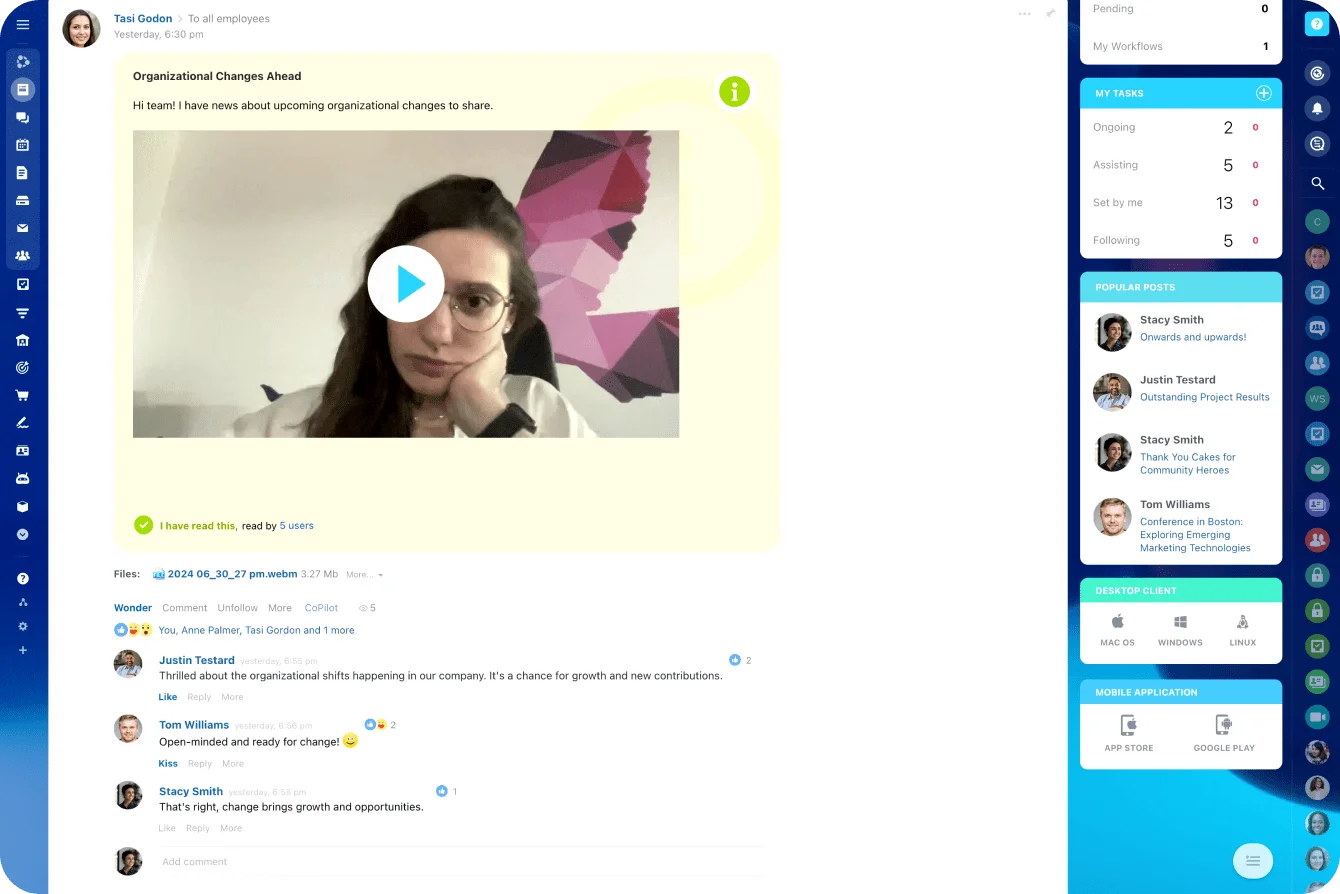Screen dimensions: 1340x894
Task: Open the Marketing target icon
Action: pos(22,367)
